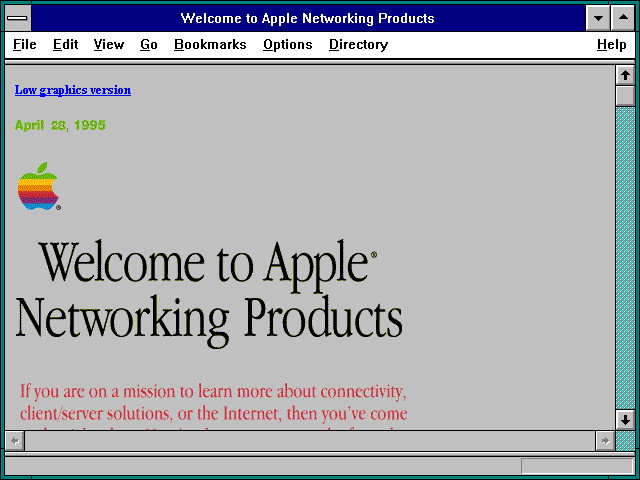Image resolution: width=640 pixels, height=480 pixels.
Task: Click the Welcome to Apple Networking Products banner
Action: coord(209,292)
